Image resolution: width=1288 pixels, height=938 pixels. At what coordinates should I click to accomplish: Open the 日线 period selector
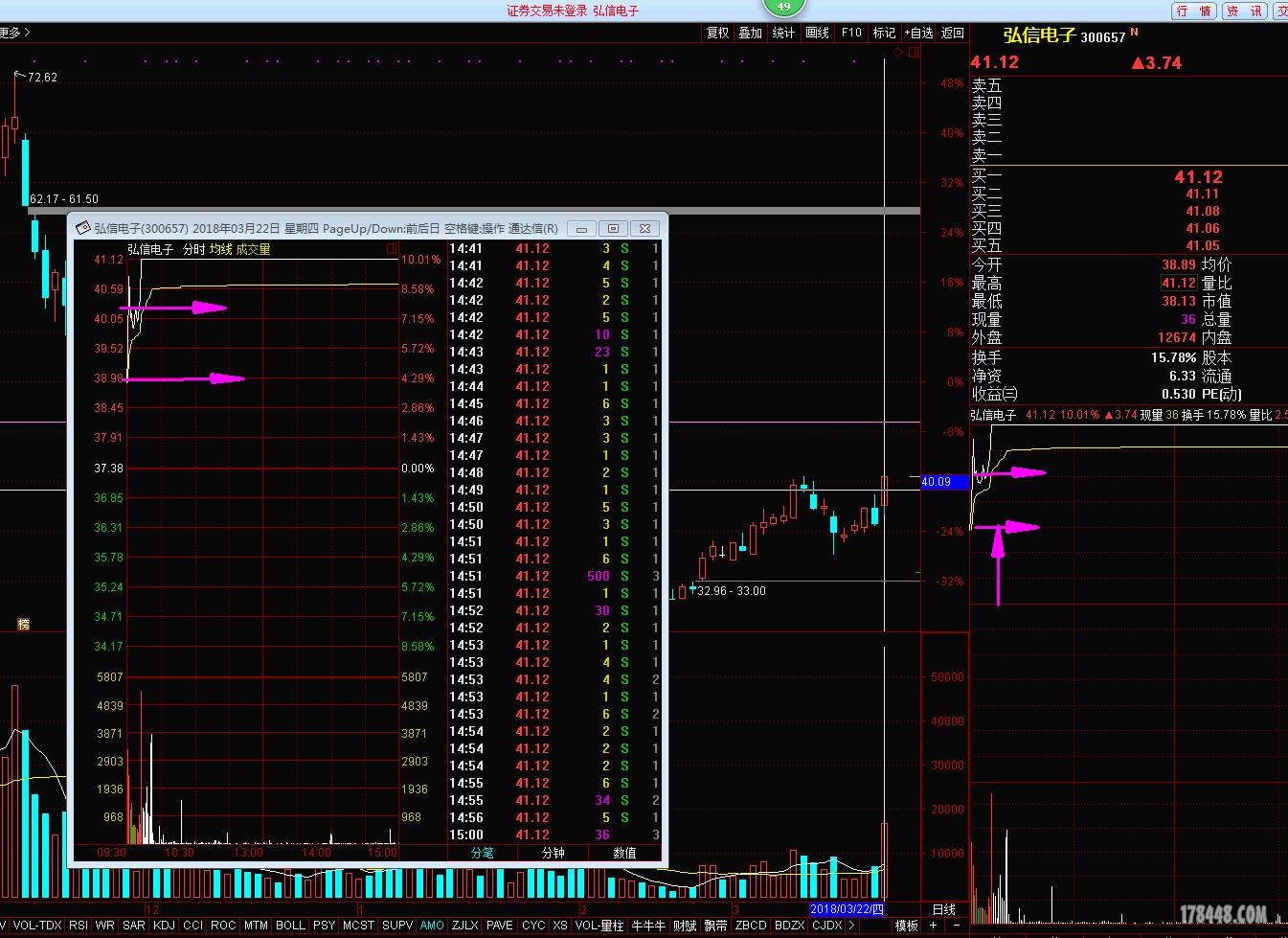(944, 909)
